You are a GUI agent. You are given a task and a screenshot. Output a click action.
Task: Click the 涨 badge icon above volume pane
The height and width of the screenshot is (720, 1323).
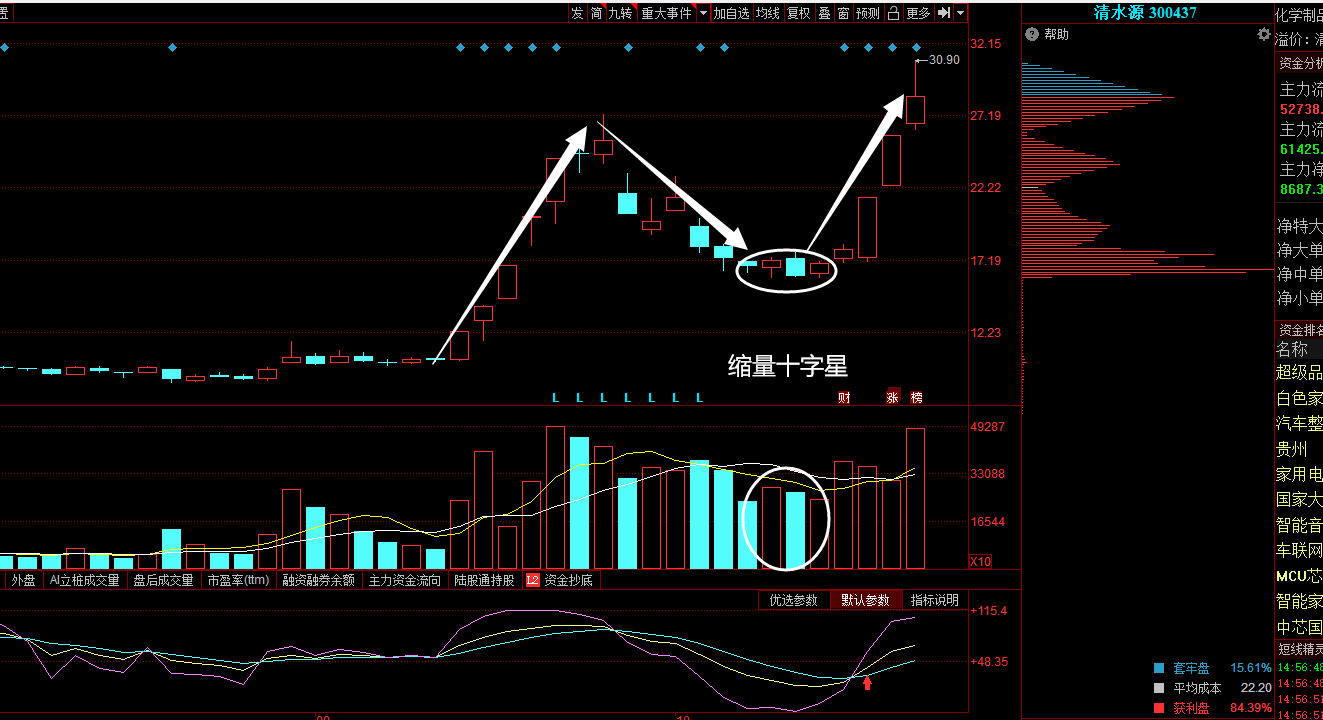tap(892, 397)
